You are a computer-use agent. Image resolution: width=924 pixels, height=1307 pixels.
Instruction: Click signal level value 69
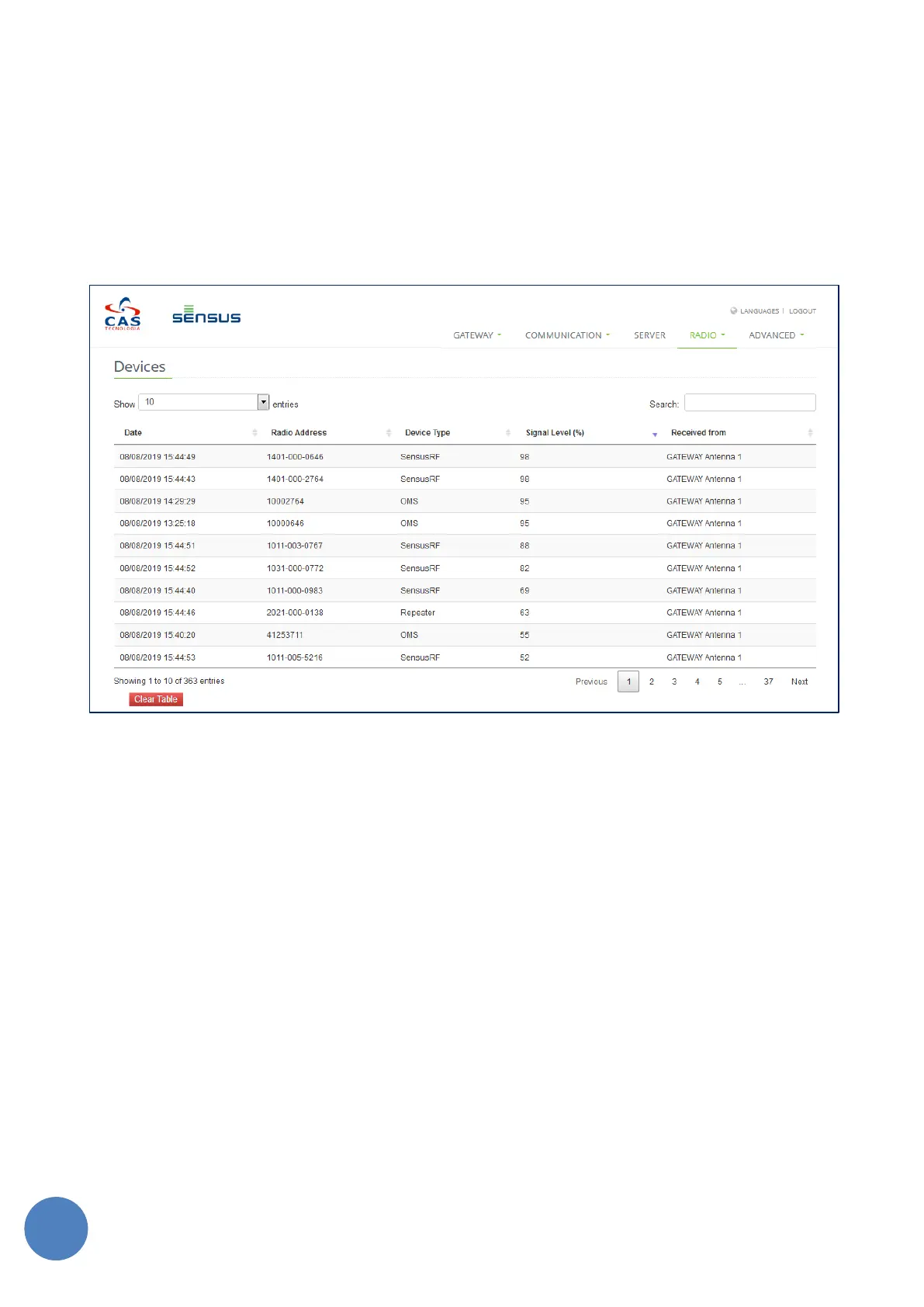click(524, 591)
